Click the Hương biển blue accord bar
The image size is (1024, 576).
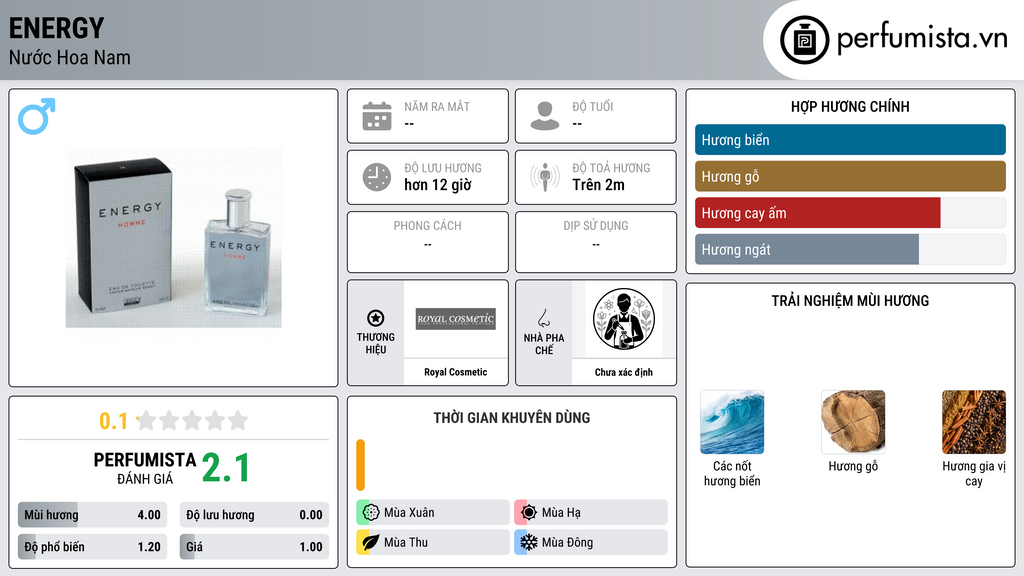850,140
